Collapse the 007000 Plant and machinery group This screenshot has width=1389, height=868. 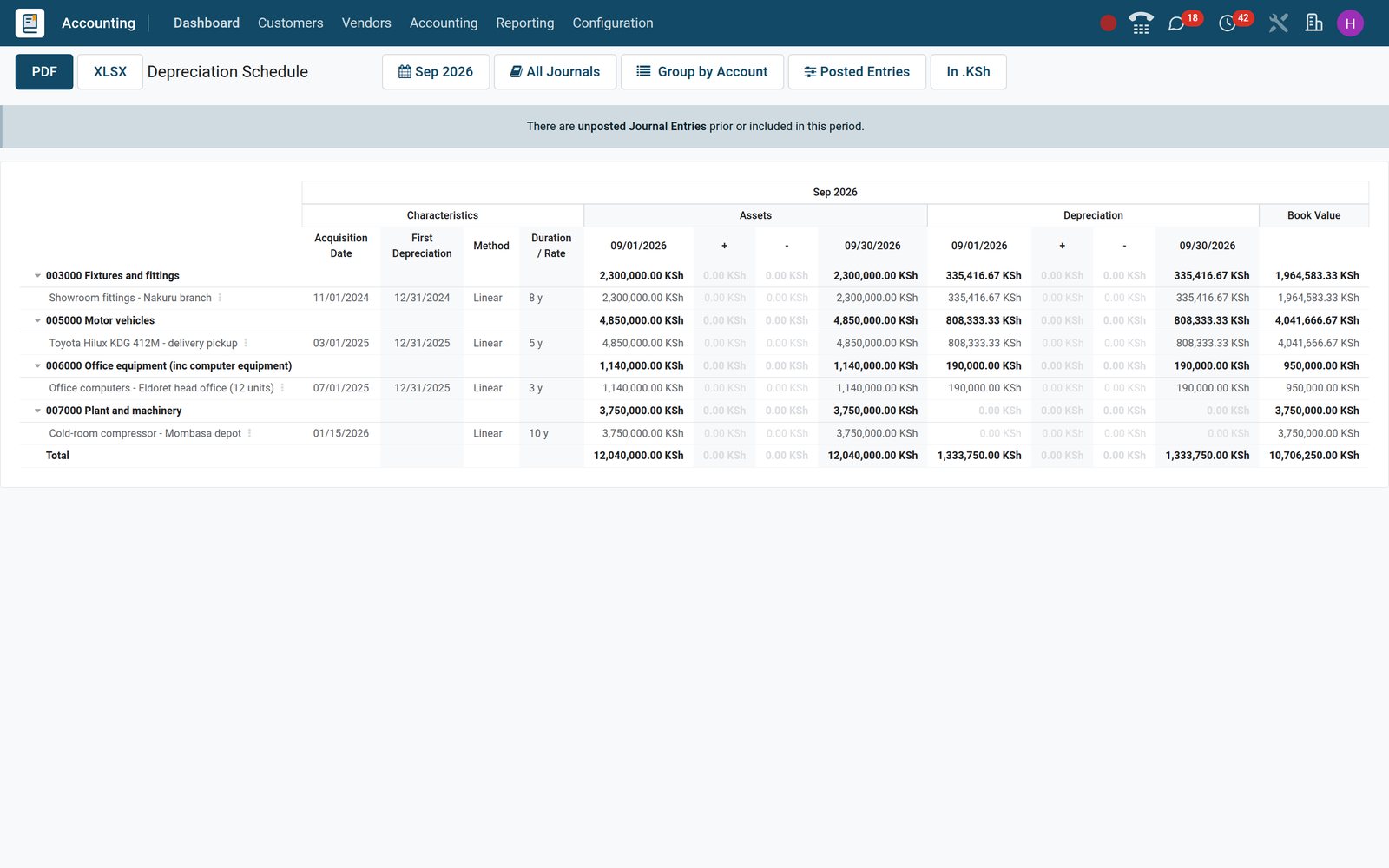[37, 411]
